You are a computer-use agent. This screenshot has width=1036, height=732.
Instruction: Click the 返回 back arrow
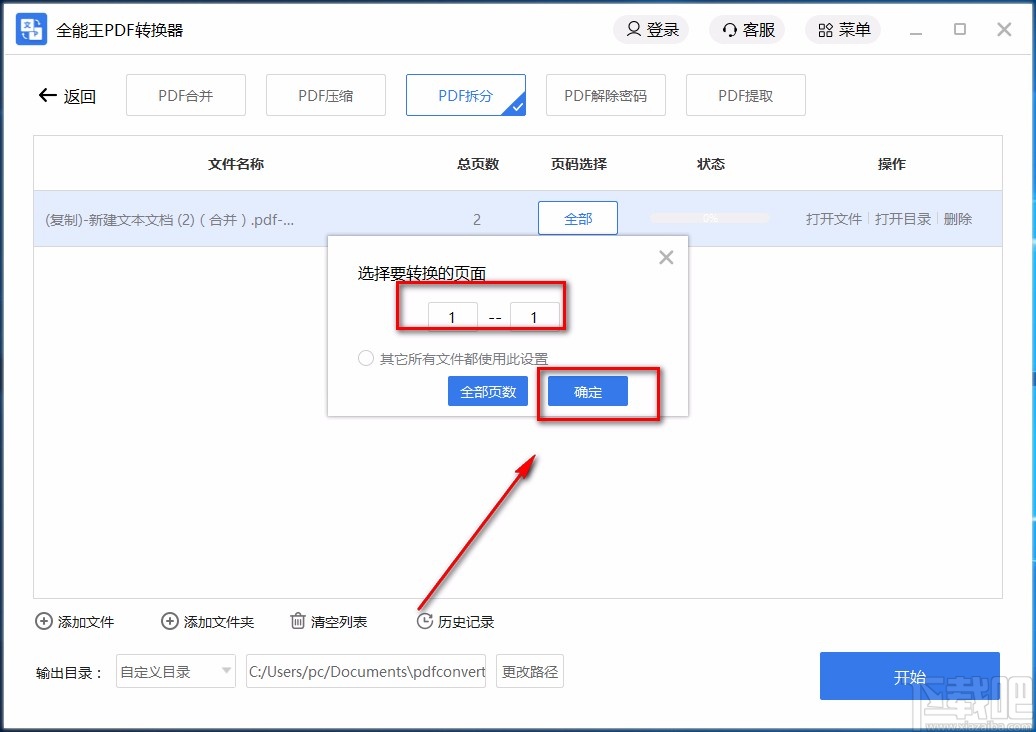click(47, 95)
